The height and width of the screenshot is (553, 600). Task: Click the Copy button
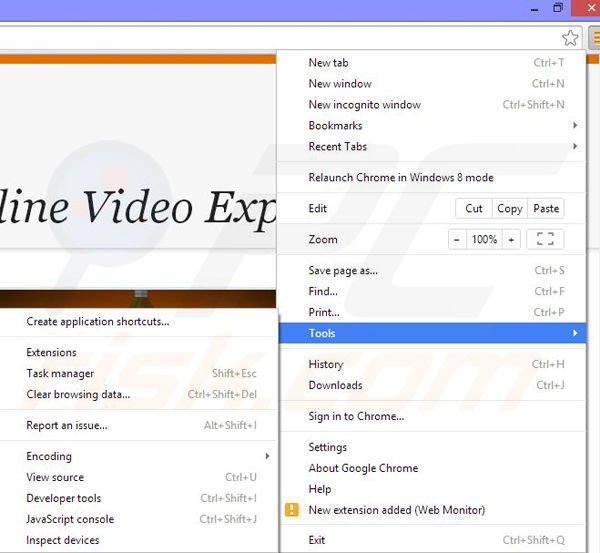(x=509, y=209)
